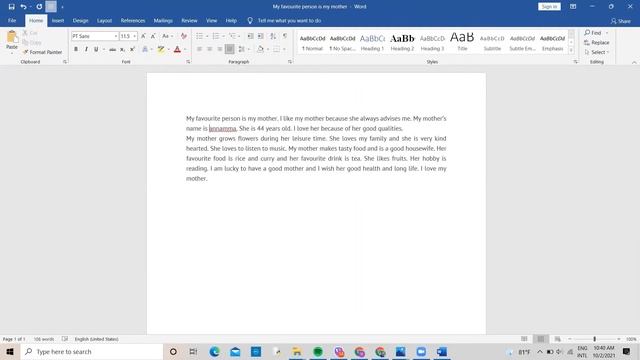Click the zoom slider handle
The image size is (640, 360).
coord(594,339)
